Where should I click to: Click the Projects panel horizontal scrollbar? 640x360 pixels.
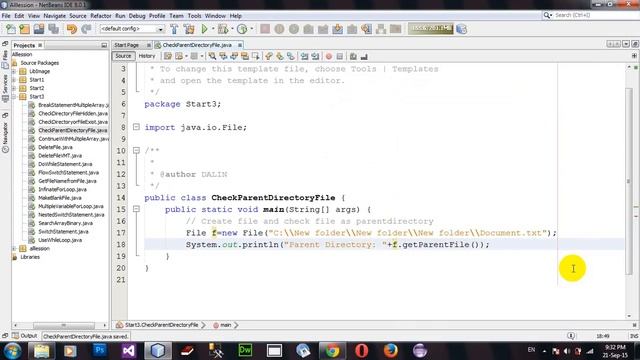click(64, 325)
